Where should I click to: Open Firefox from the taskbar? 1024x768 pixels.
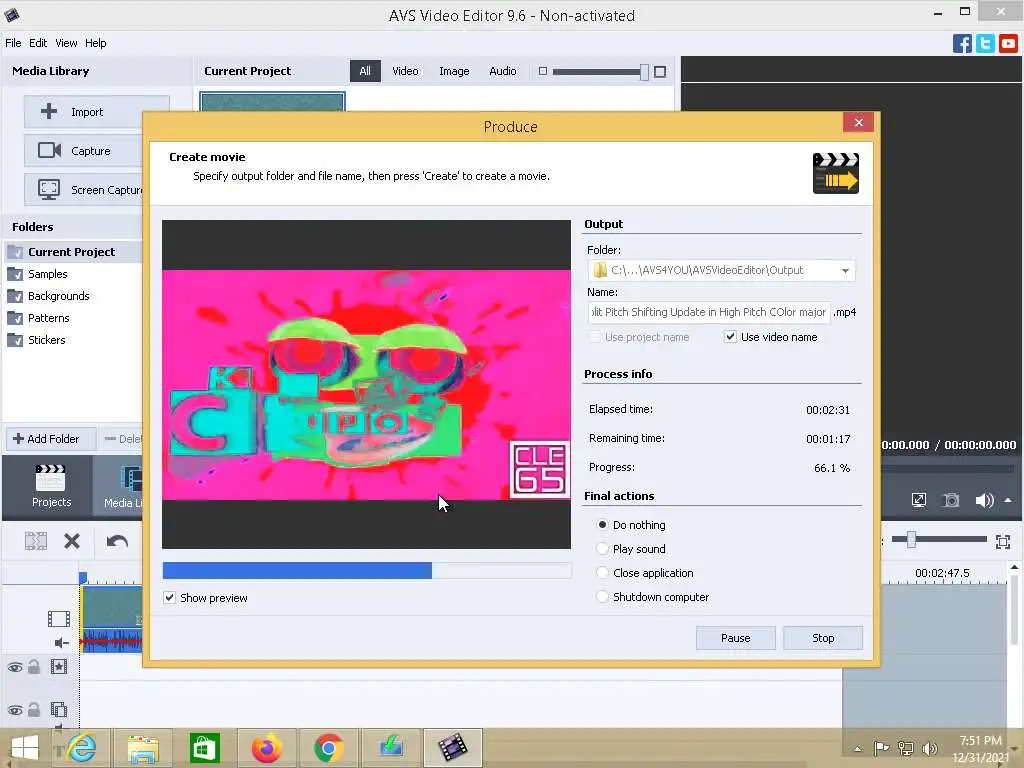point(266,748)
